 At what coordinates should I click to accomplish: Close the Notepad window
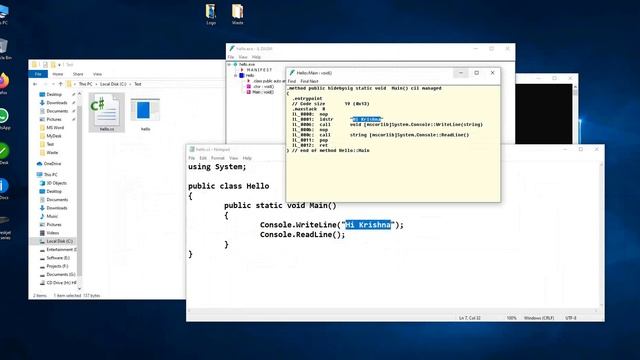click(596, 149)
